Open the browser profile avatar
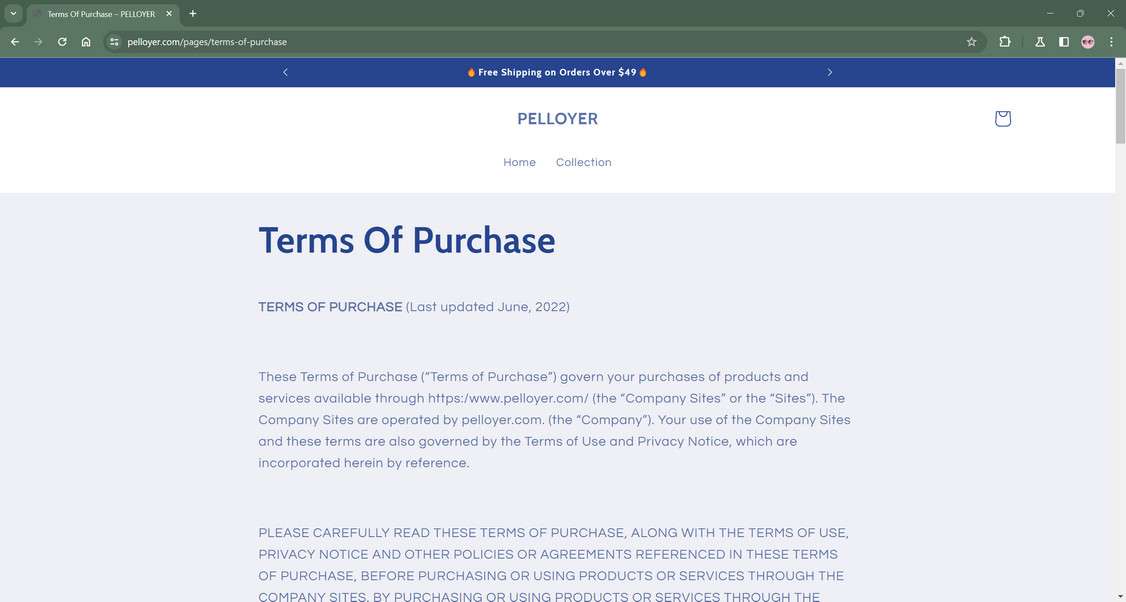This screenshot has width=1126, height=602. pos(1088,42)
